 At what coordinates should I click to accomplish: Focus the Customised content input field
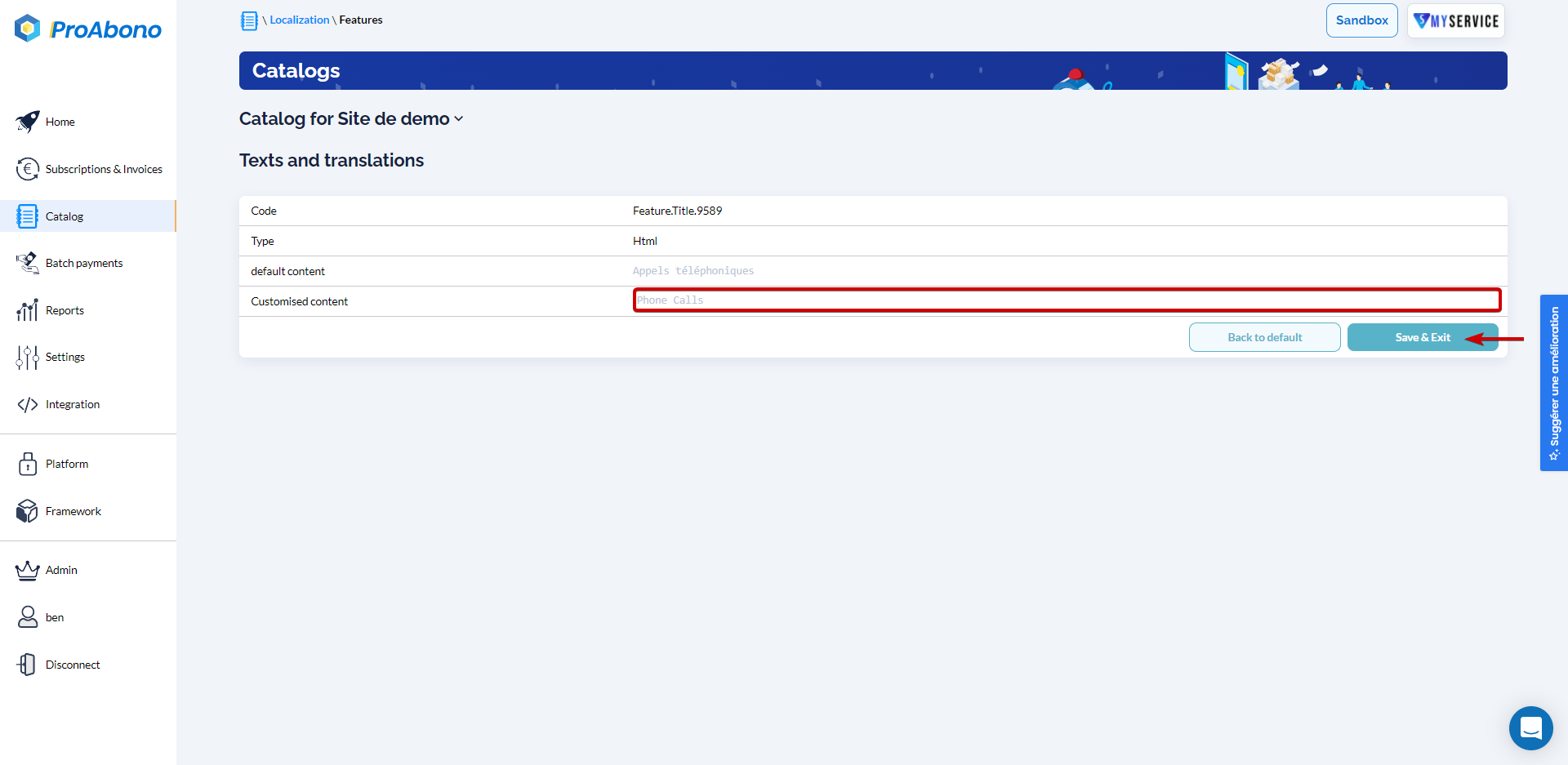[x=1067, y=300]
